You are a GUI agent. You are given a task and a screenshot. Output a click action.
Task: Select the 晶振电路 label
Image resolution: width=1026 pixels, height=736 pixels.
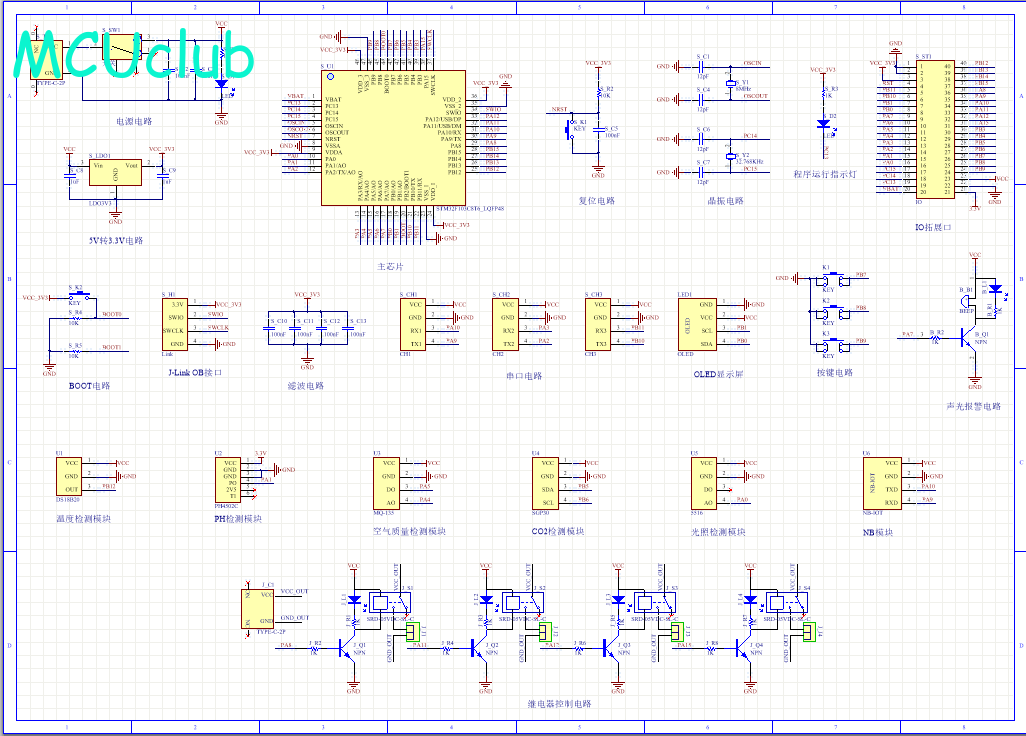725,200
